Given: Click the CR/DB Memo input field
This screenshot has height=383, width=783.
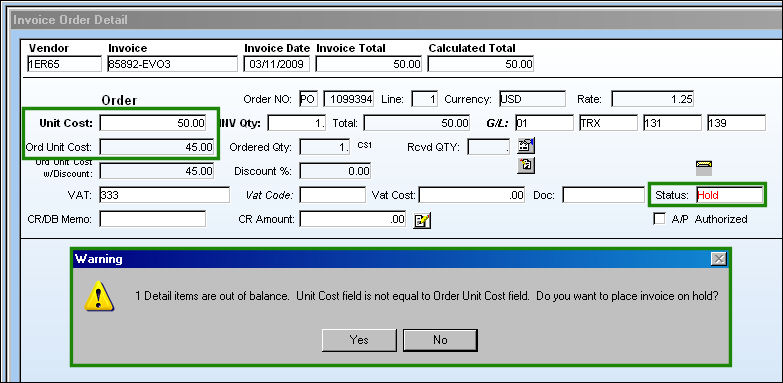Looking at the screenshot, I should [153, 219].
